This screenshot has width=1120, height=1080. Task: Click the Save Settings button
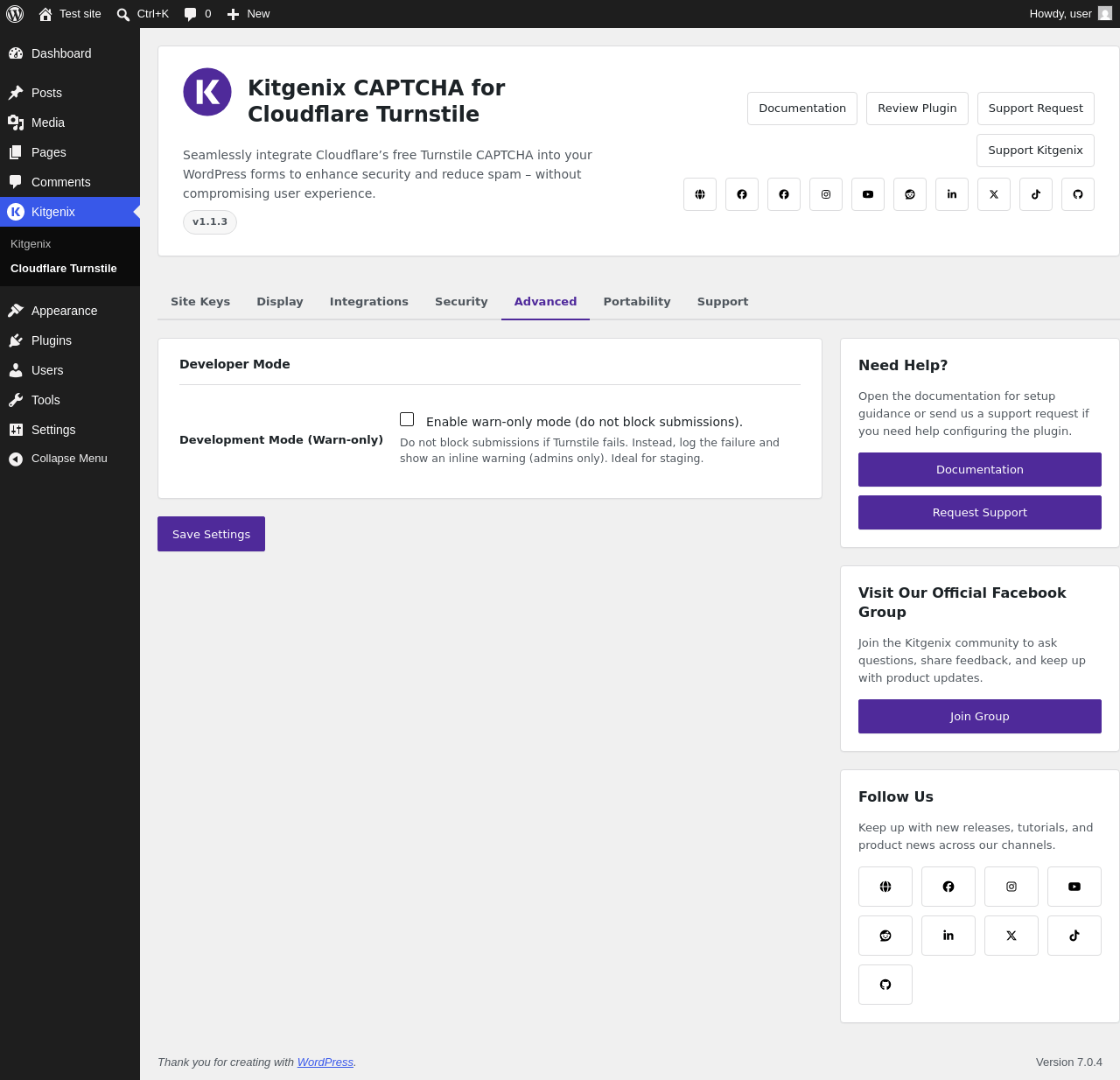[211, 534]
